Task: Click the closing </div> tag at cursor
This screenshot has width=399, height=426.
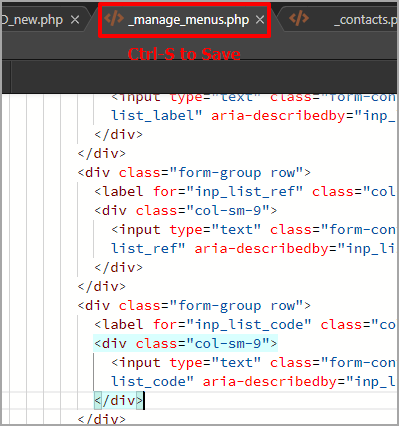Action: click(119, 401)
